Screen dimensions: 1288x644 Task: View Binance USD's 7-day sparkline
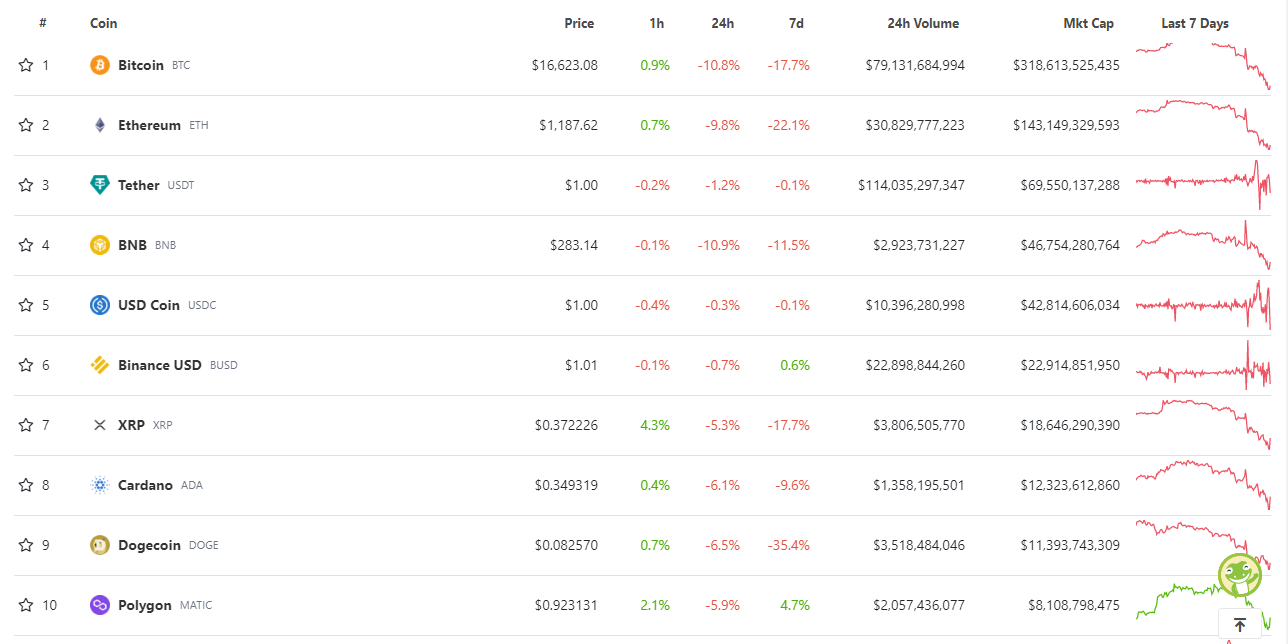tap(1203, 365)
